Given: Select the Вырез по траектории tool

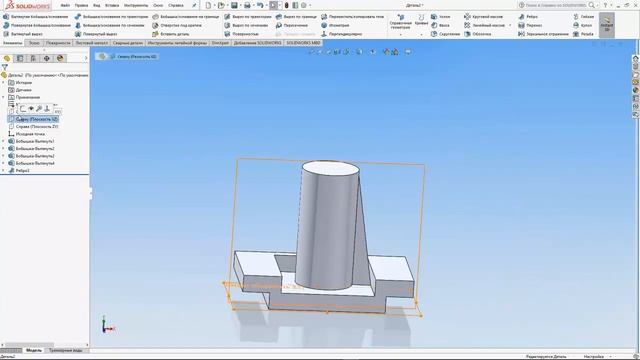Looking at the screenshot, I should [x=248, y=17].
